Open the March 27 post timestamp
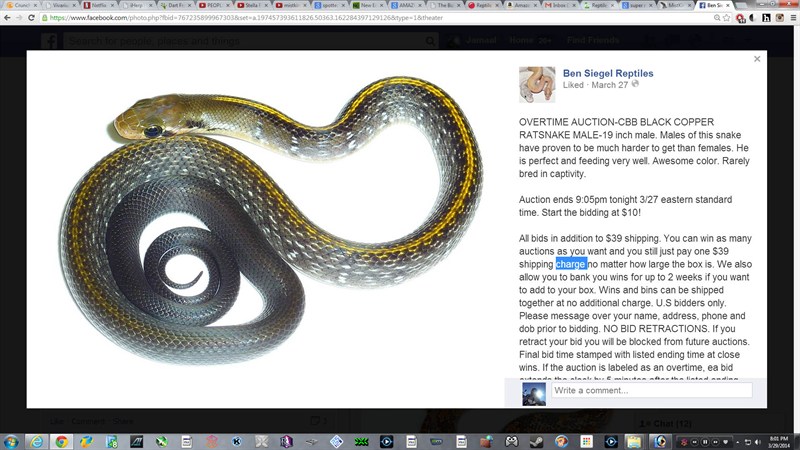The height and width of the screenshot is (450, 800). click(x=609, y=85)
